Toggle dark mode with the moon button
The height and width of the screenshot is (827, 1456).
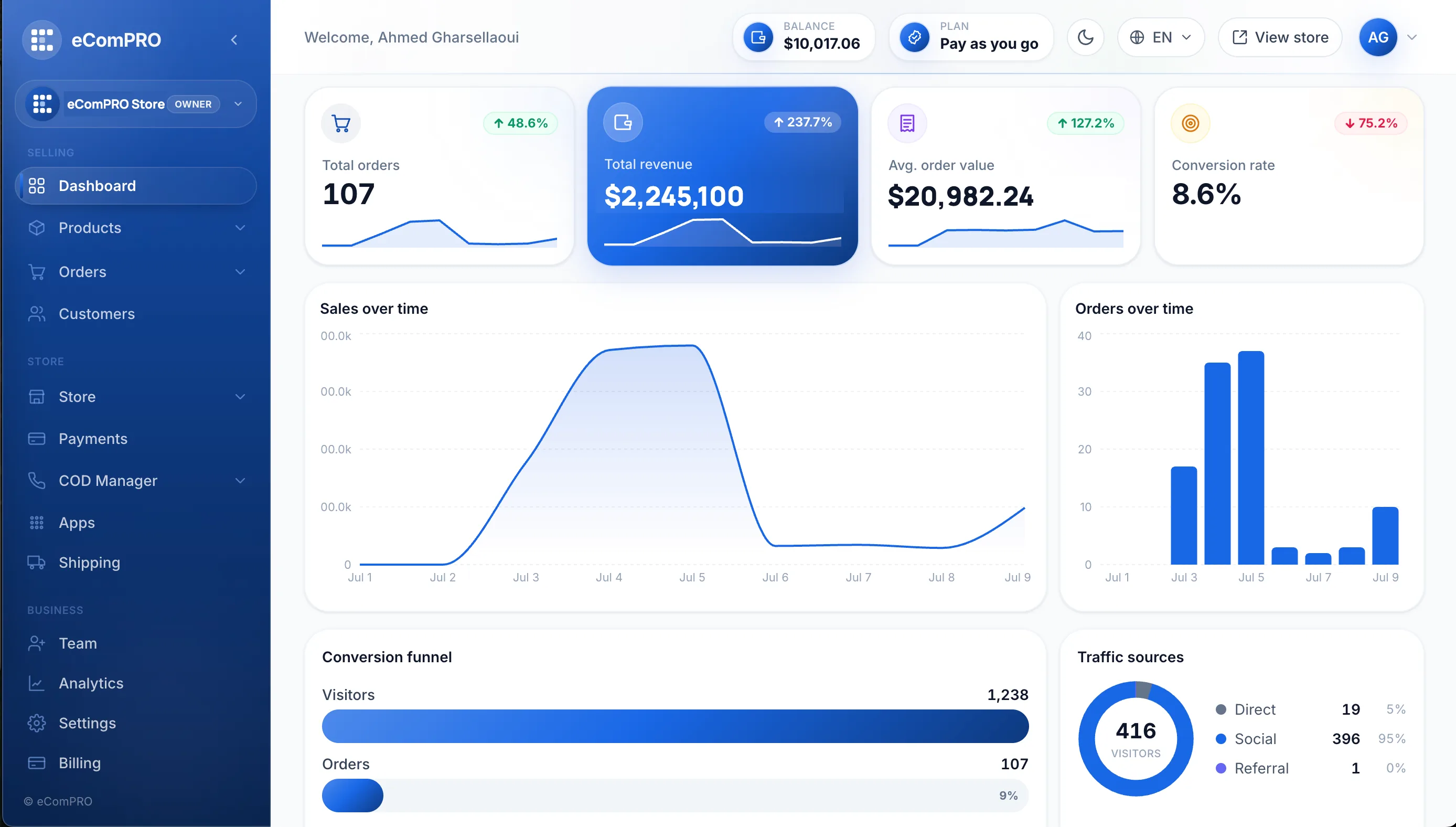tap(1085, 37)
